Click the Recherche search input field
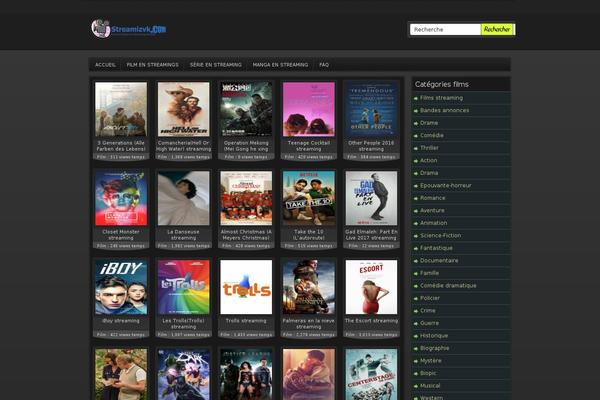This screenshot has height=400, width=600. click(445, 29)
